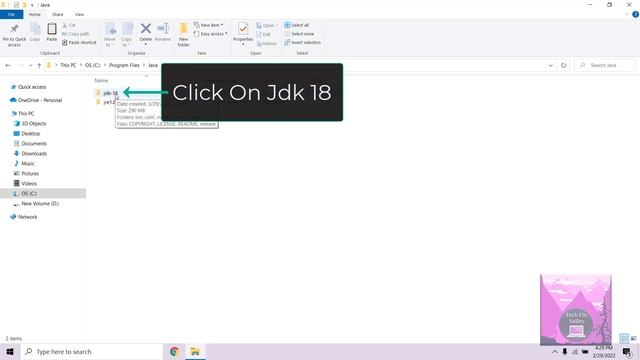640x360 pixels.
Task: Click Open in the Open group
Action: point(267,25)
